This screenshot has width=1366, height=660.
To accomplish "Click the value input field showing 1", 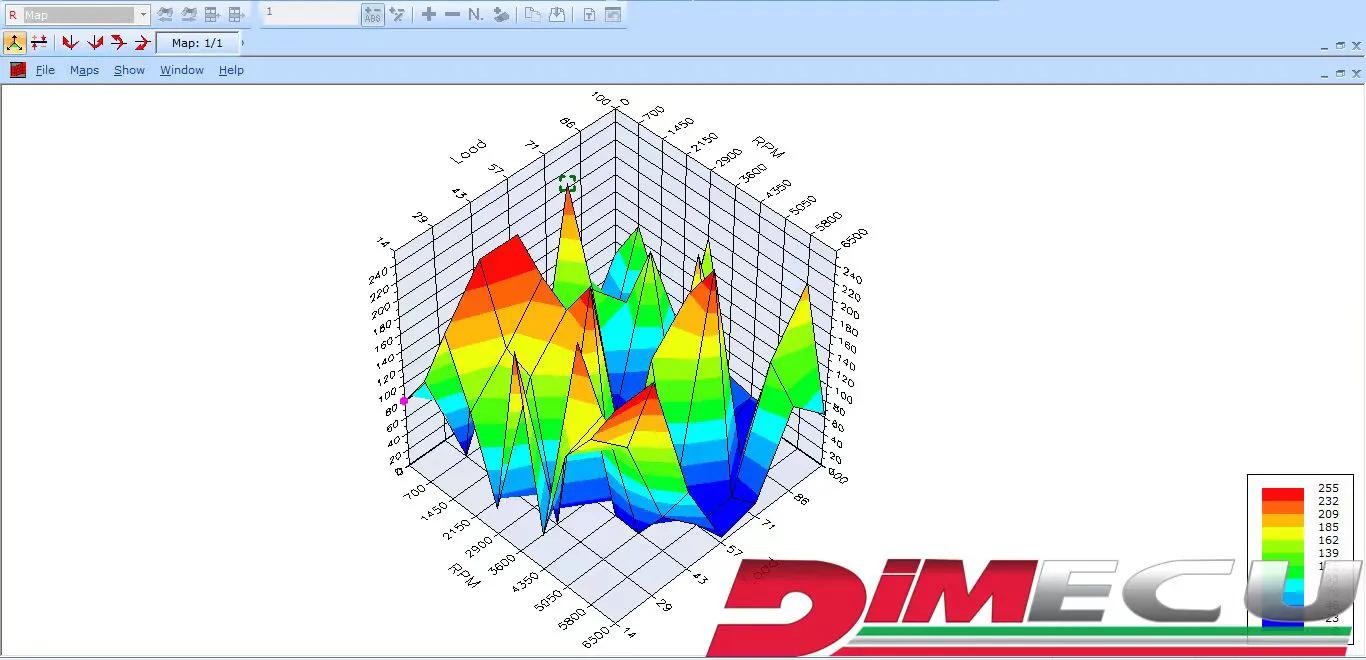I will (310, 14).
